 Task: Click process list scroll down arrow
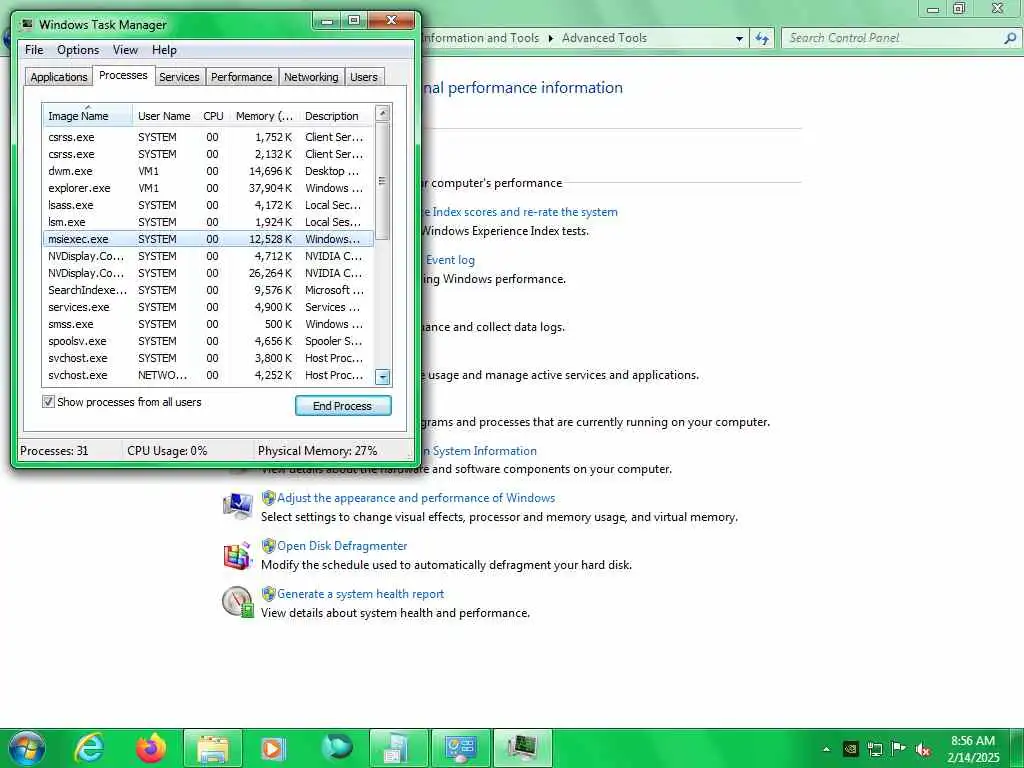click(x=383, y=376)
